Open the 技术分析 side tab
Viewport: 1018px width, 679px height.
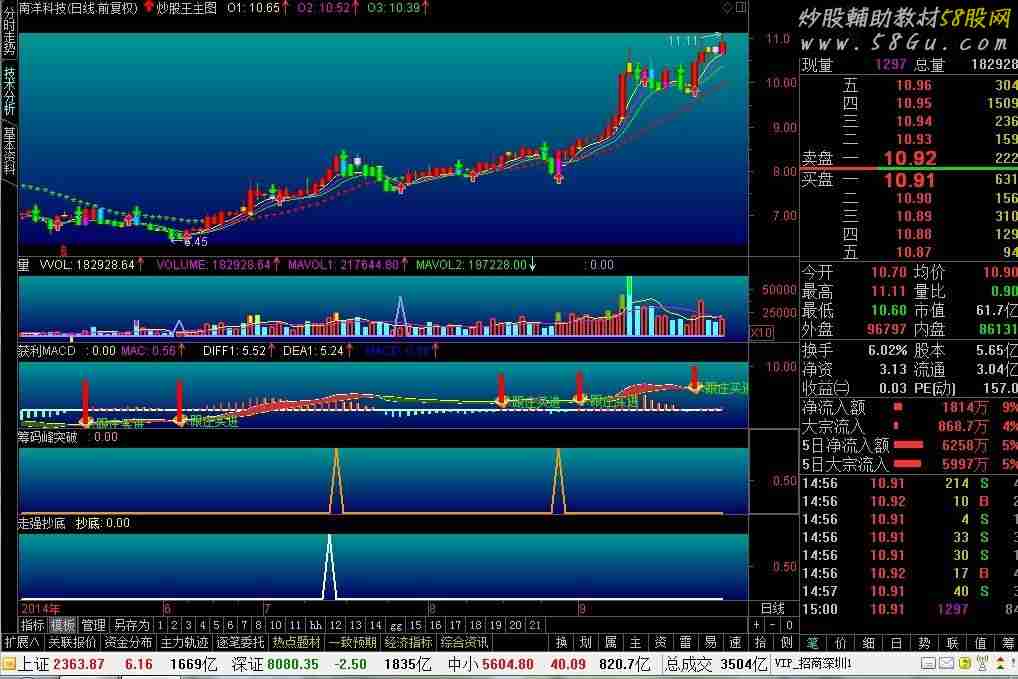8,91
